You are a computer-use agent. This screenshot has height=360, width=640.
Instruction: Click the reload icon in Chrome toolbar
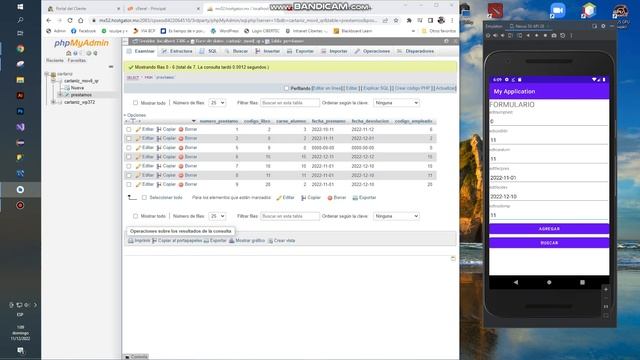click(70, 20)
